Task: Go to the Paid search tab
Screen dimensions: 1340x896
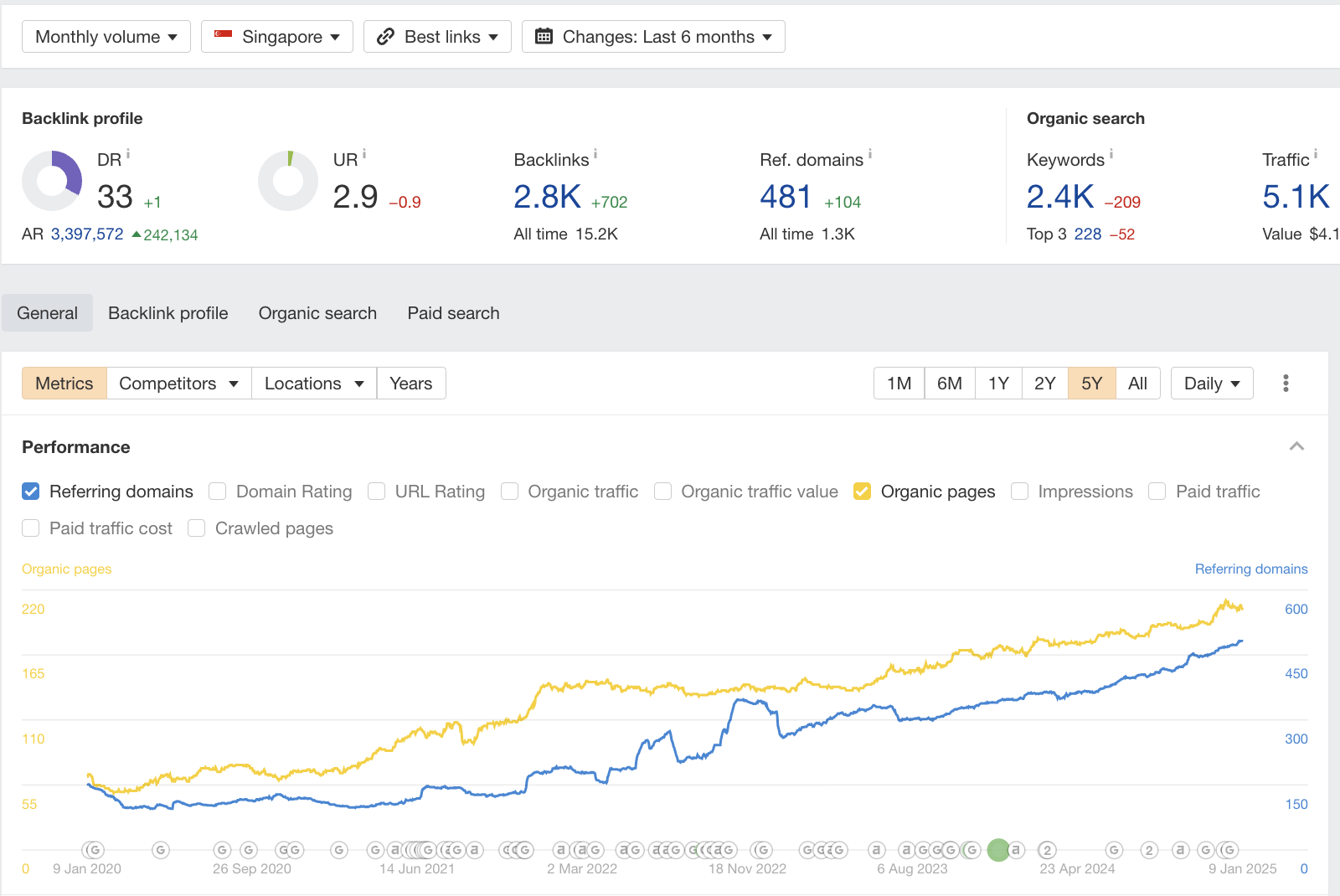Action: [454, 313]
